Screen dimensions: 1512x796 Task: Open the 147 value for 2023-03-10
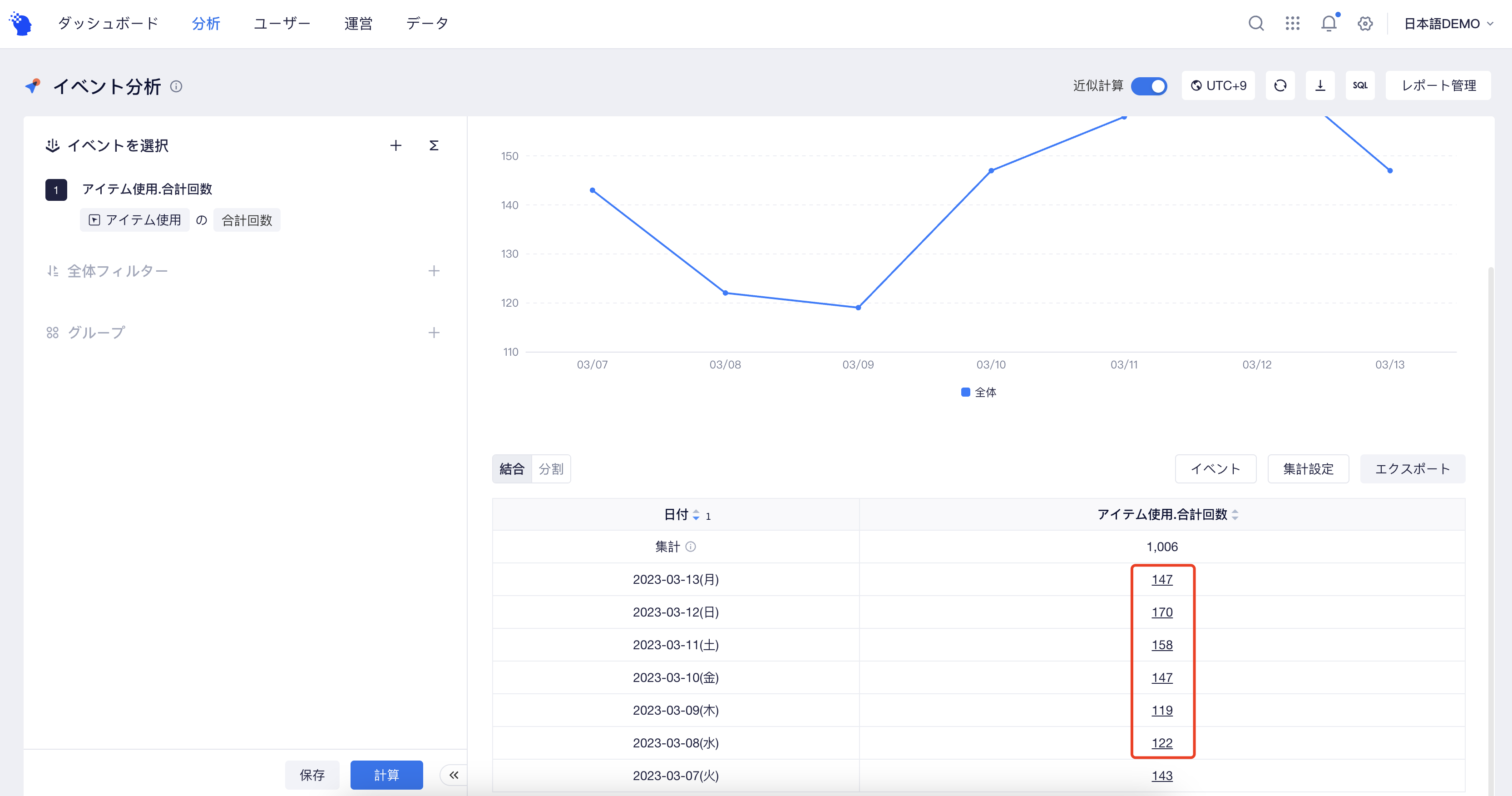click(1162, 678)
